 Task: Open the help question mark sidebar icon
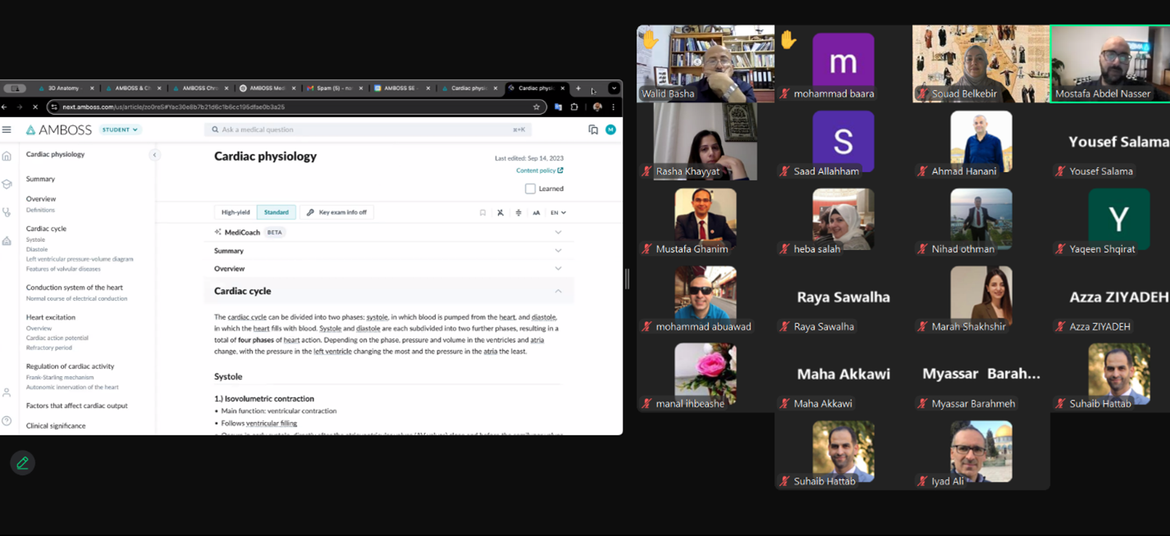point(7,420)
